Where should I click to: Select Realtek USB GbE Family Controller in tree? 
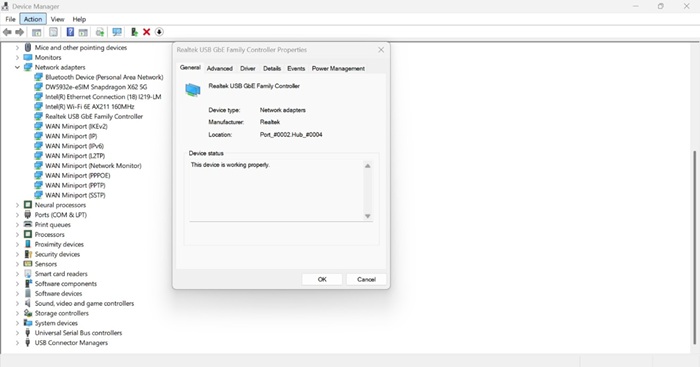(94, 116)
